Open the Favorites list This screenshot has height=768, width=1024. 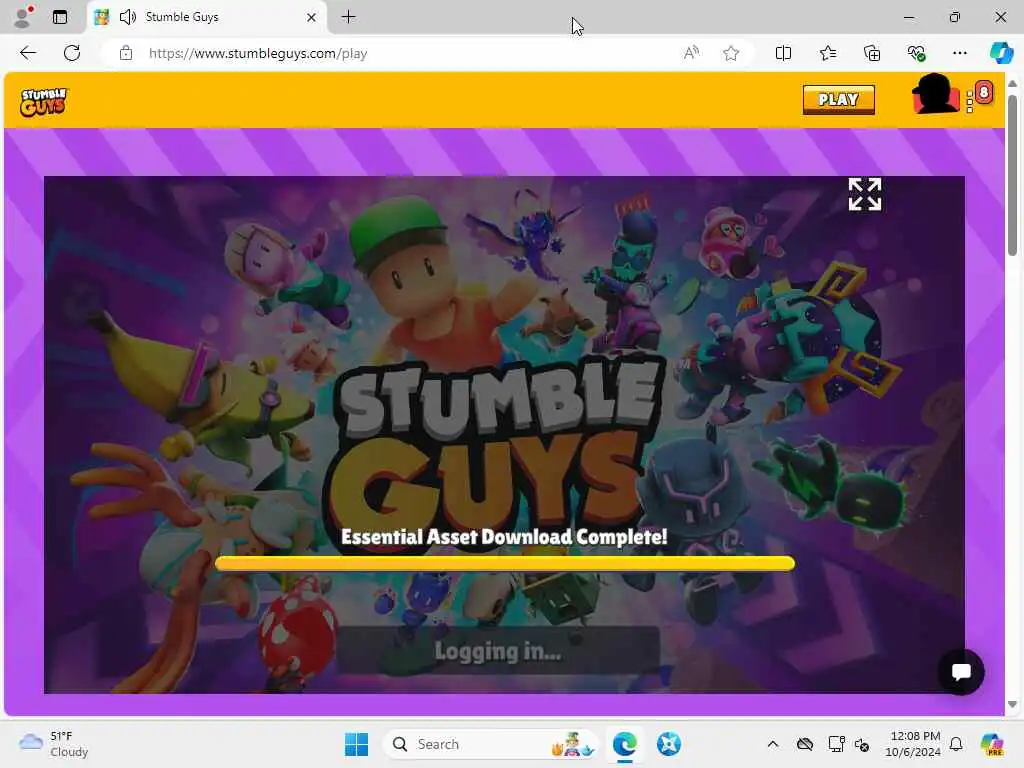point(827,53)
